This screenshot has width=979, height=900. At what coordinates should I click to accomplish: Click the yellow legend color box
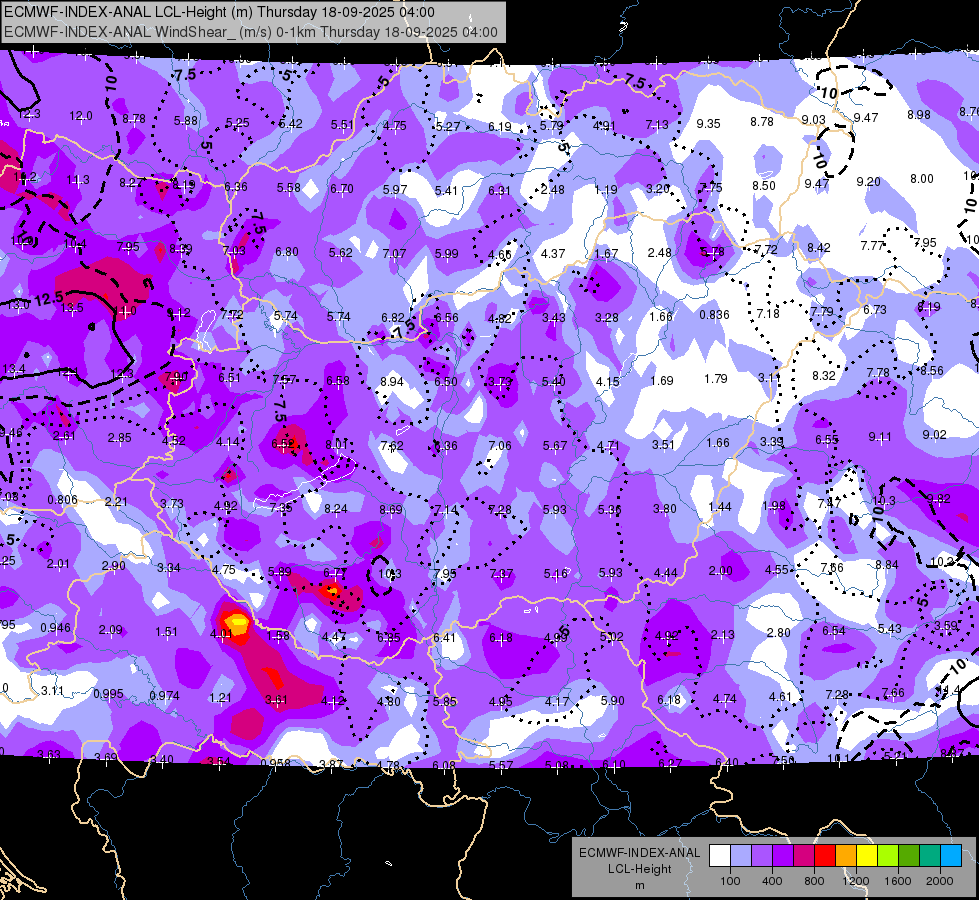867,855
